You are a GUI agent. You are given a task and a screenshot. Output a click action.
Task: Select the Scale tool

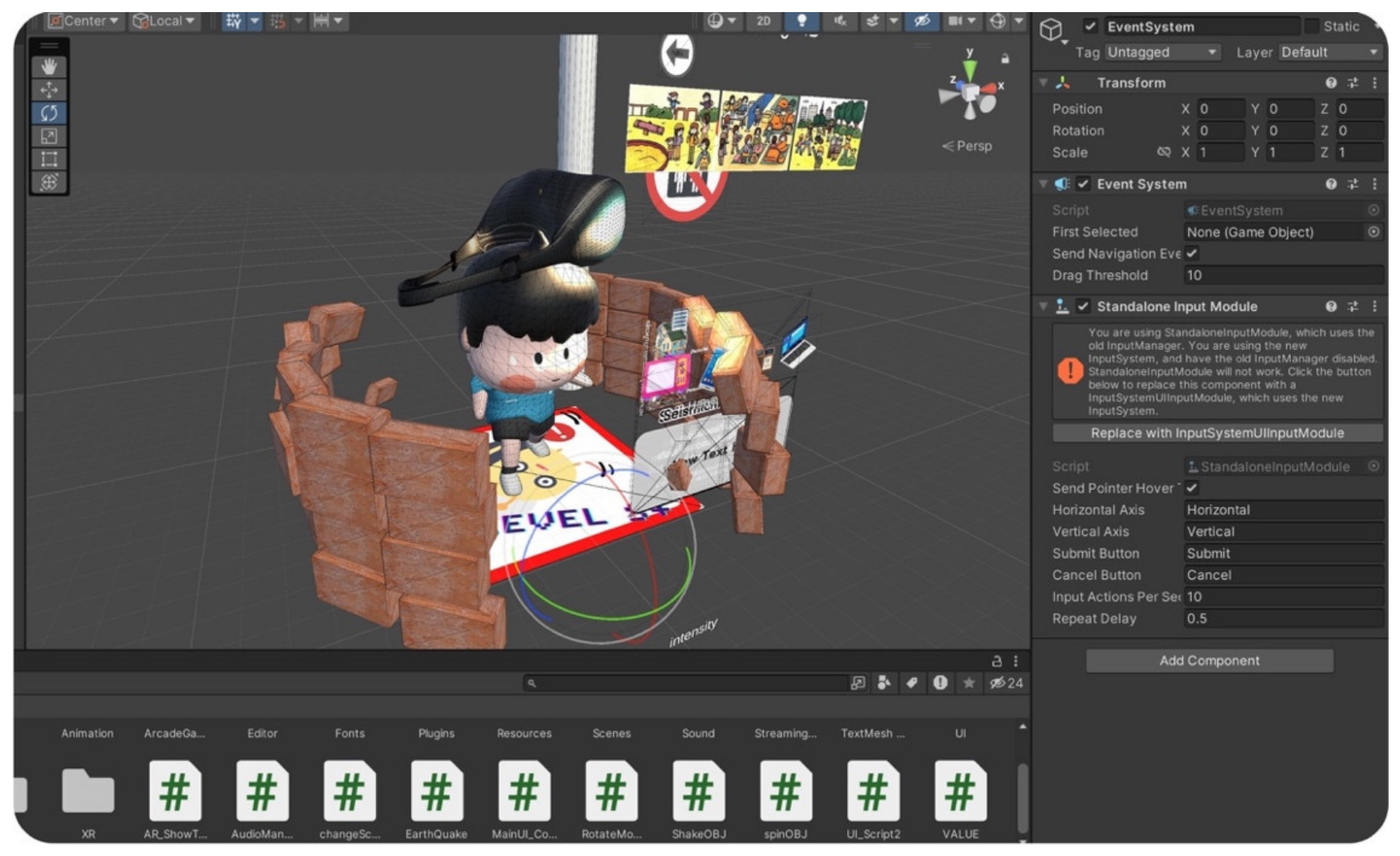tap(49, 136)
